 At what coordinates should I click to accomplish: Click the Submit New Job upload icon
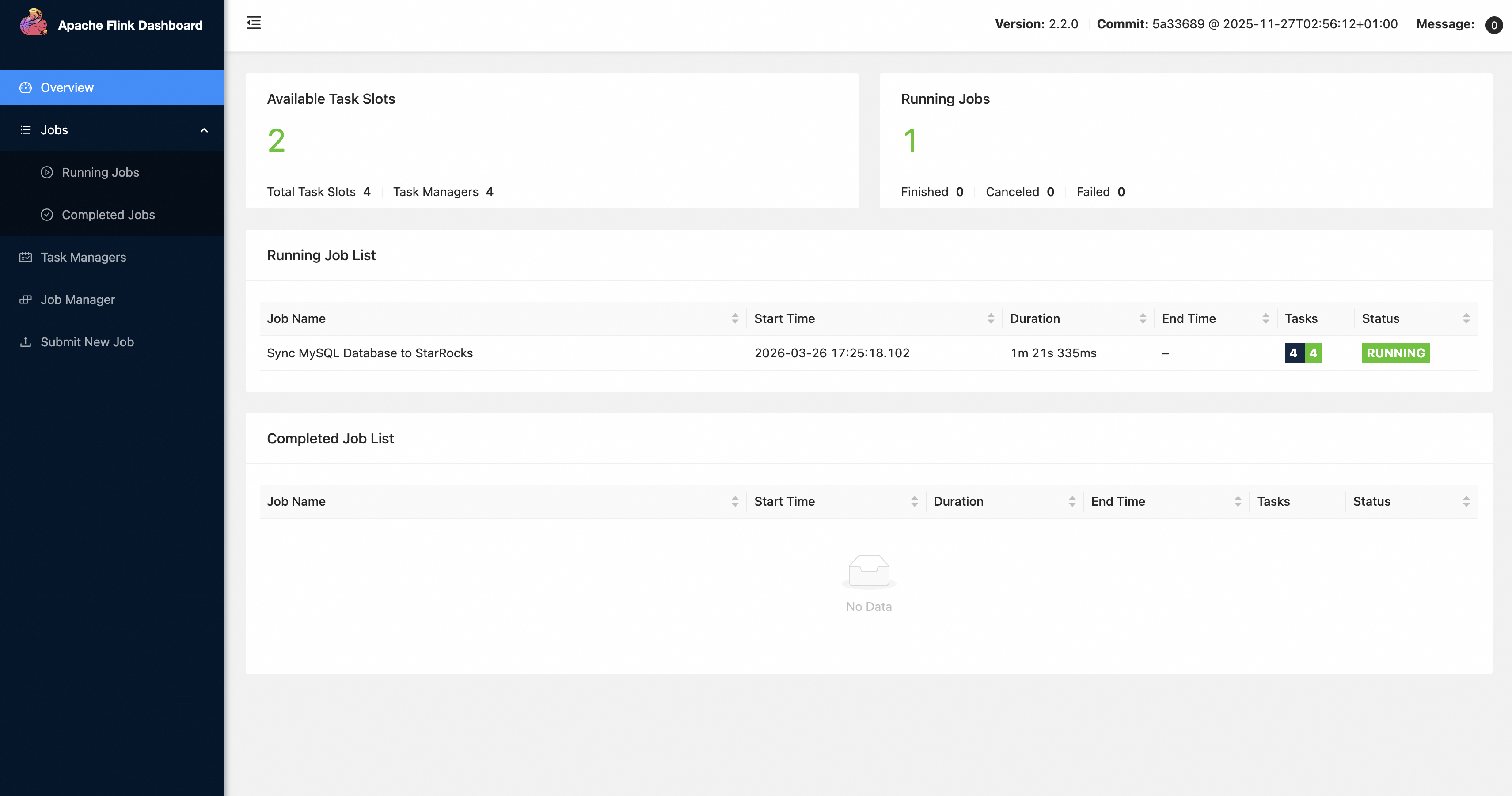pos(25,341)
